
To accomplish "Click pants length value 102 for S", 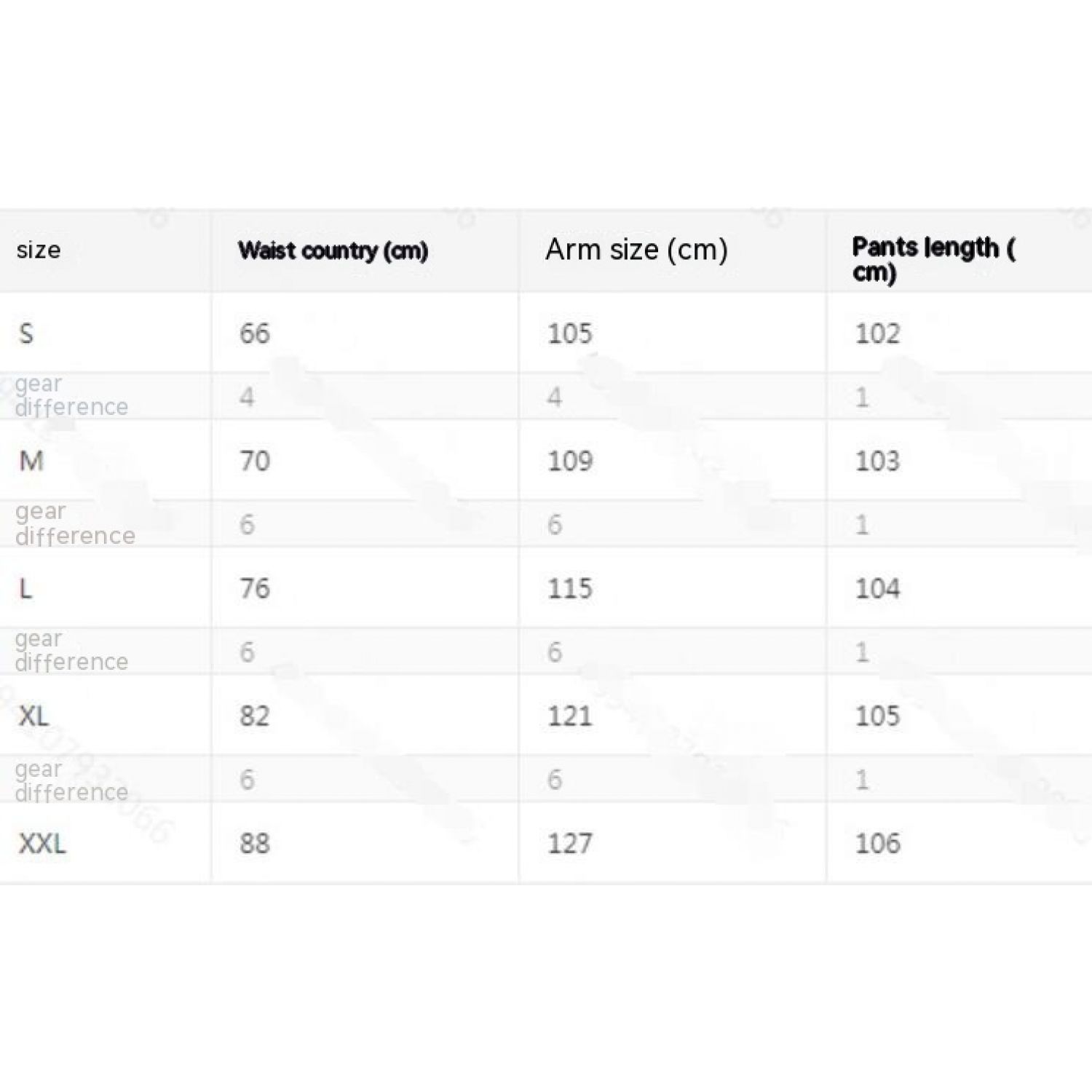I will tap(877, 333).
